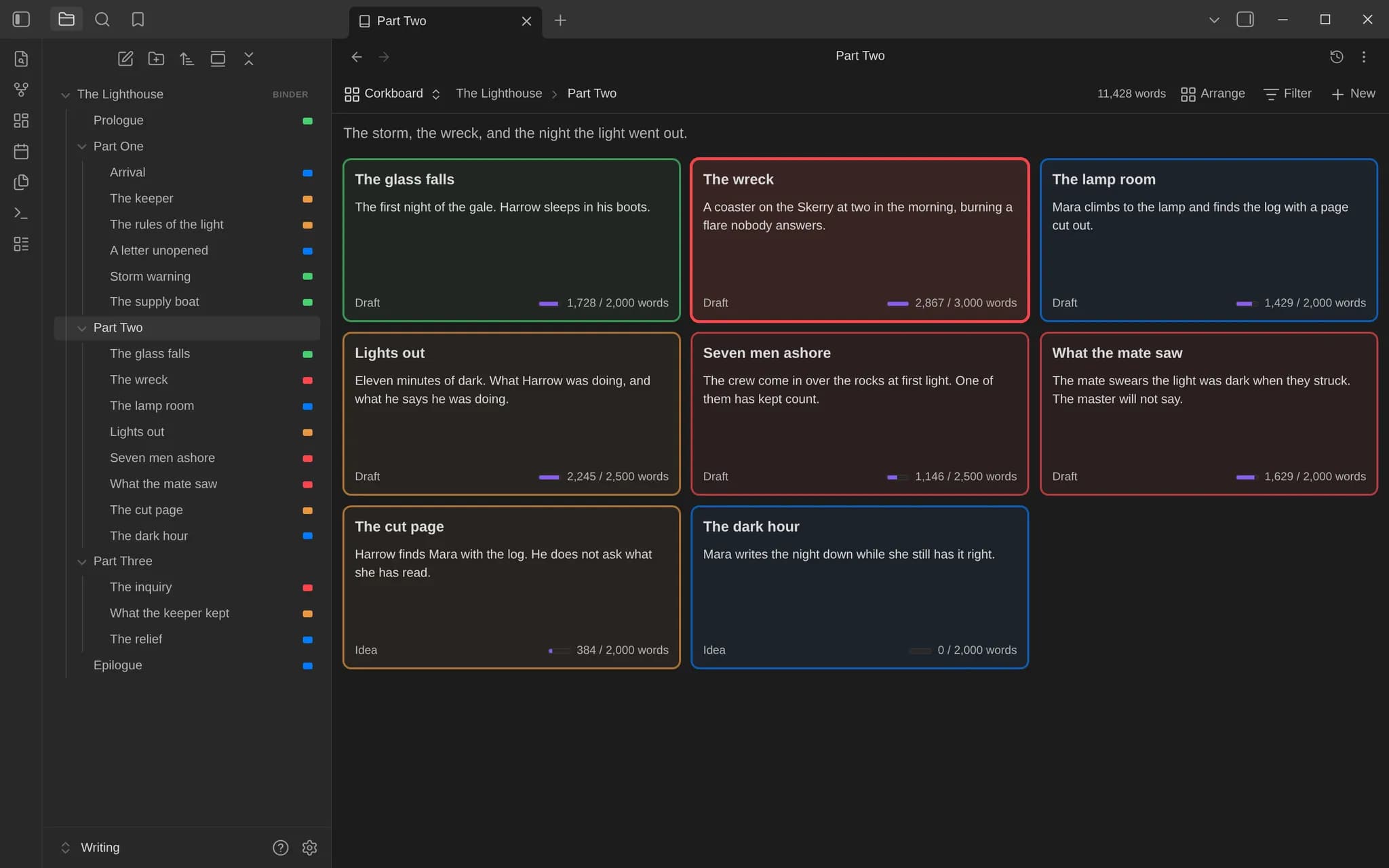Open the more options vertical dots menu
This screenshot has height=868, width=1389.
click(x=1364, y=57)
